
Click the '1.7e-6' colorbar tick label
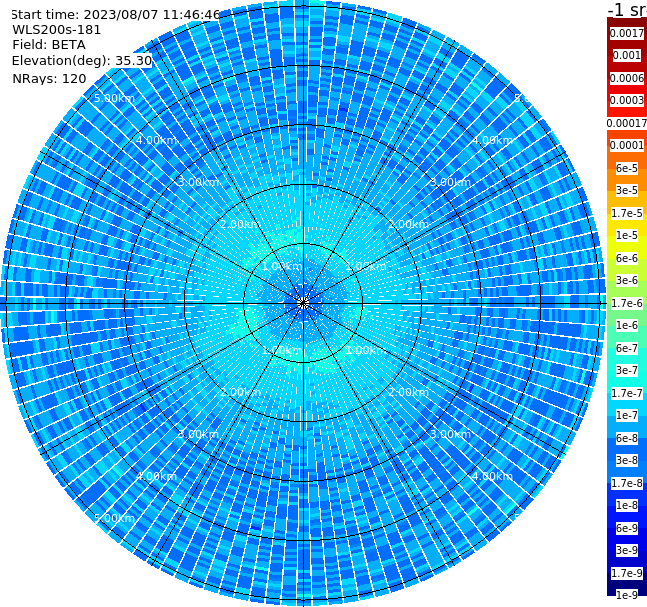[627, 303]
